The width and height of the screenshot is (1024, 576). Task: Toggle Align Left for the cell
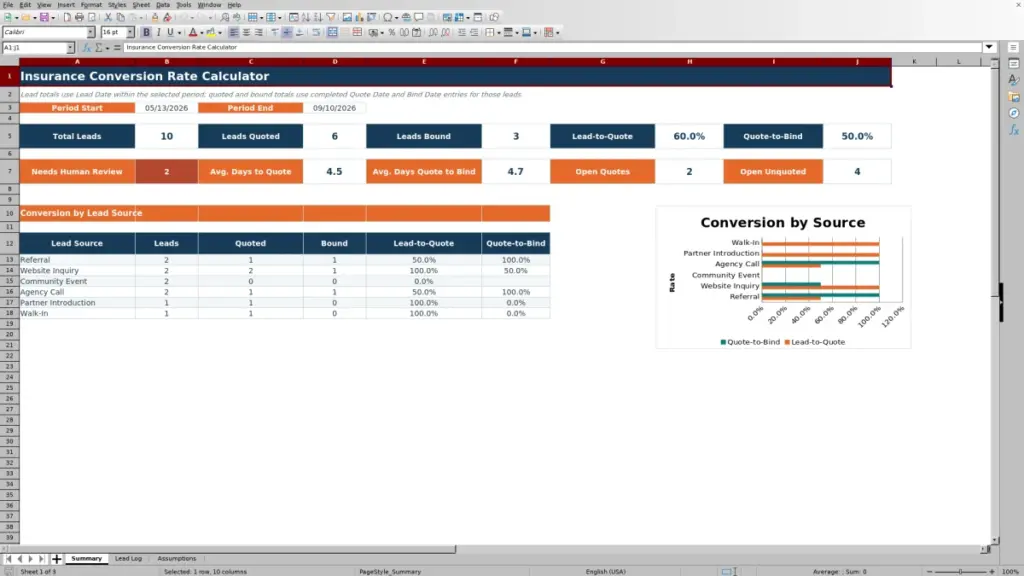click(x=234, y=32)
